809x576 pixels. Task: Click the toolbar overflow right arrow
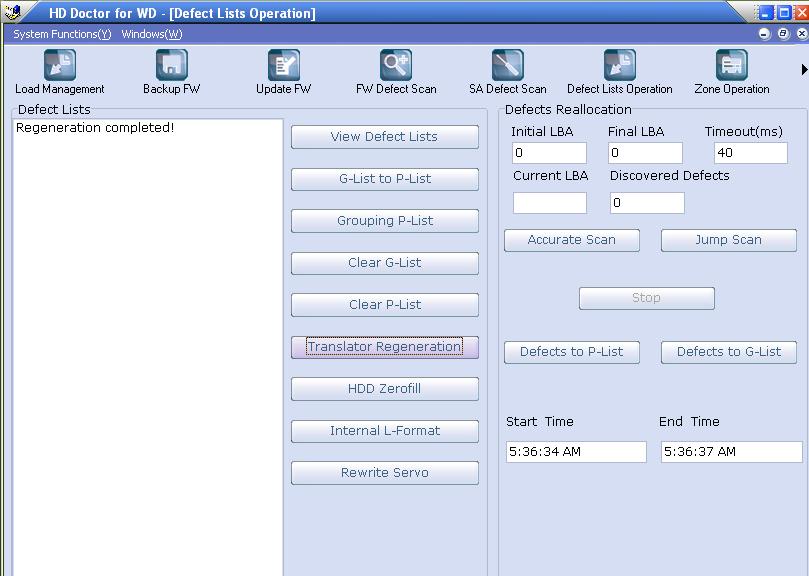(x=804, y=69)
